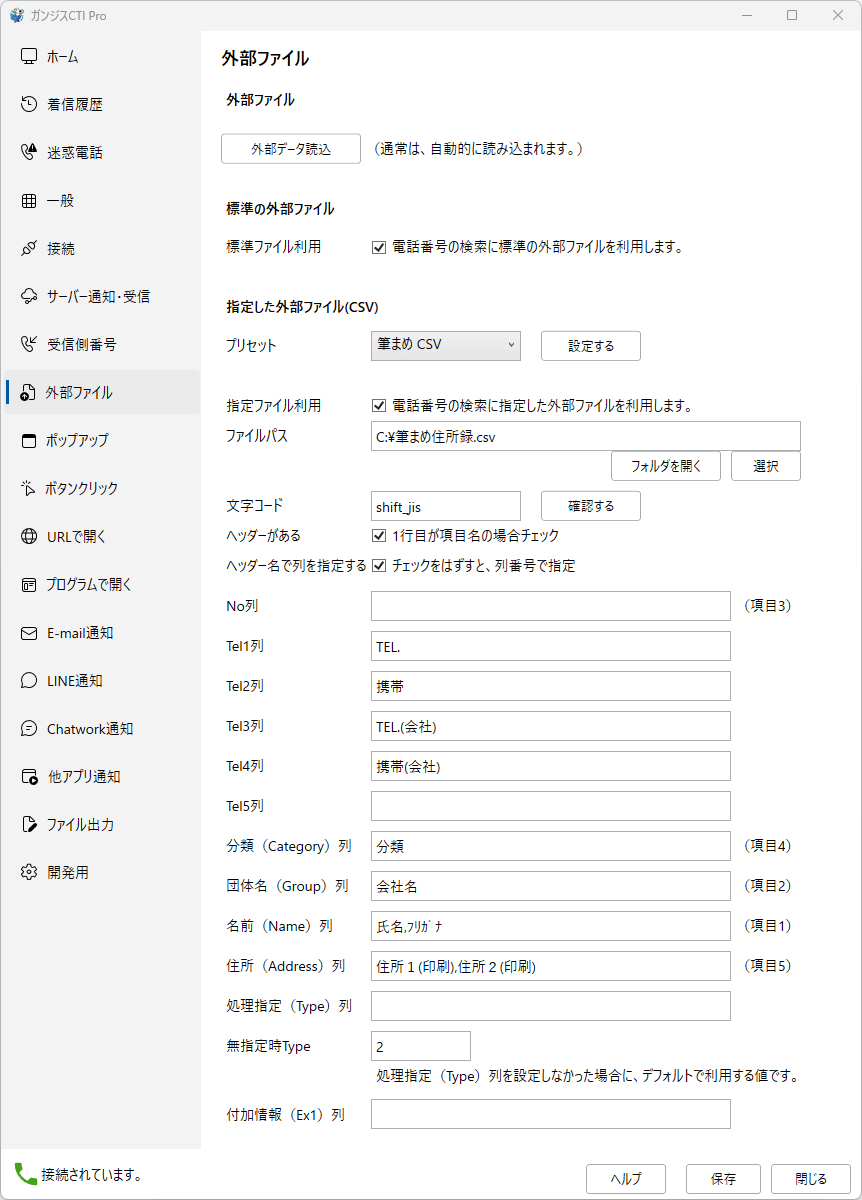Image resolution: width=862 pixels, height=1200 pixels.
Task: Click the 受信側番号 incoming phone icon
Action: pyautogui.click(x=29, y=344)
